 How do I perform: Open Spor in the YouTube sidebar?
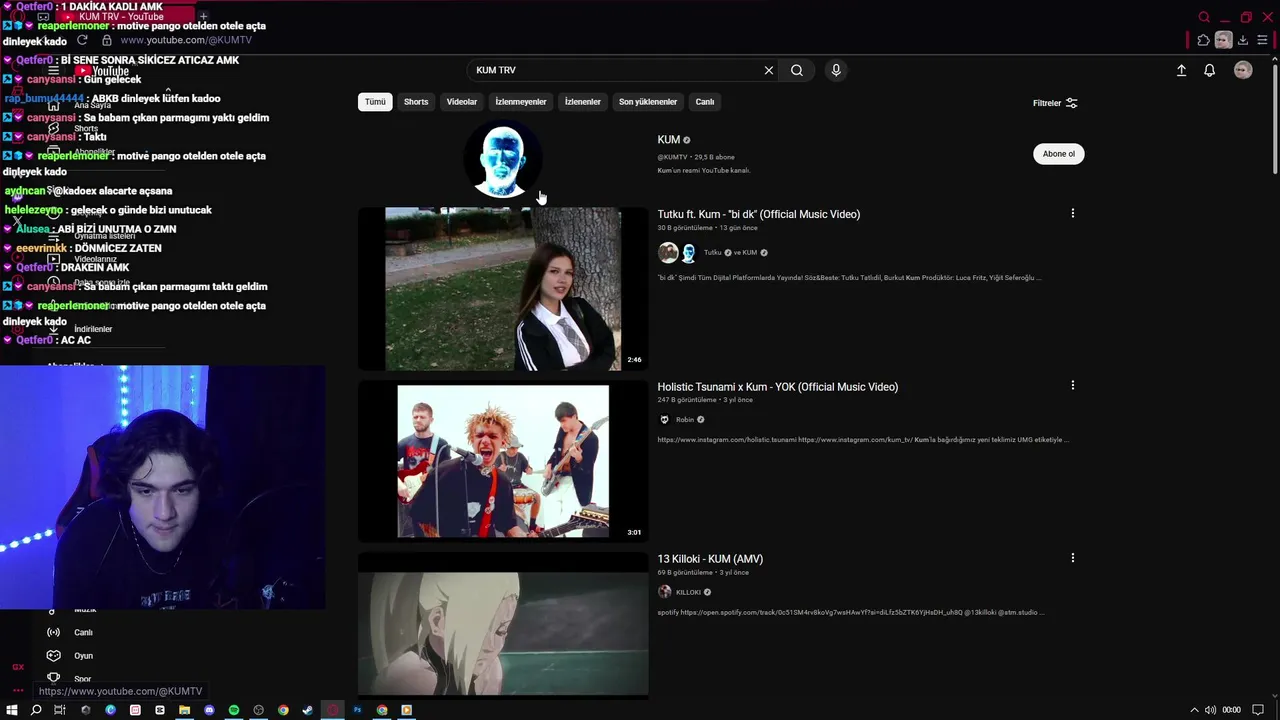pyautogui.click(x=82, y=679)
